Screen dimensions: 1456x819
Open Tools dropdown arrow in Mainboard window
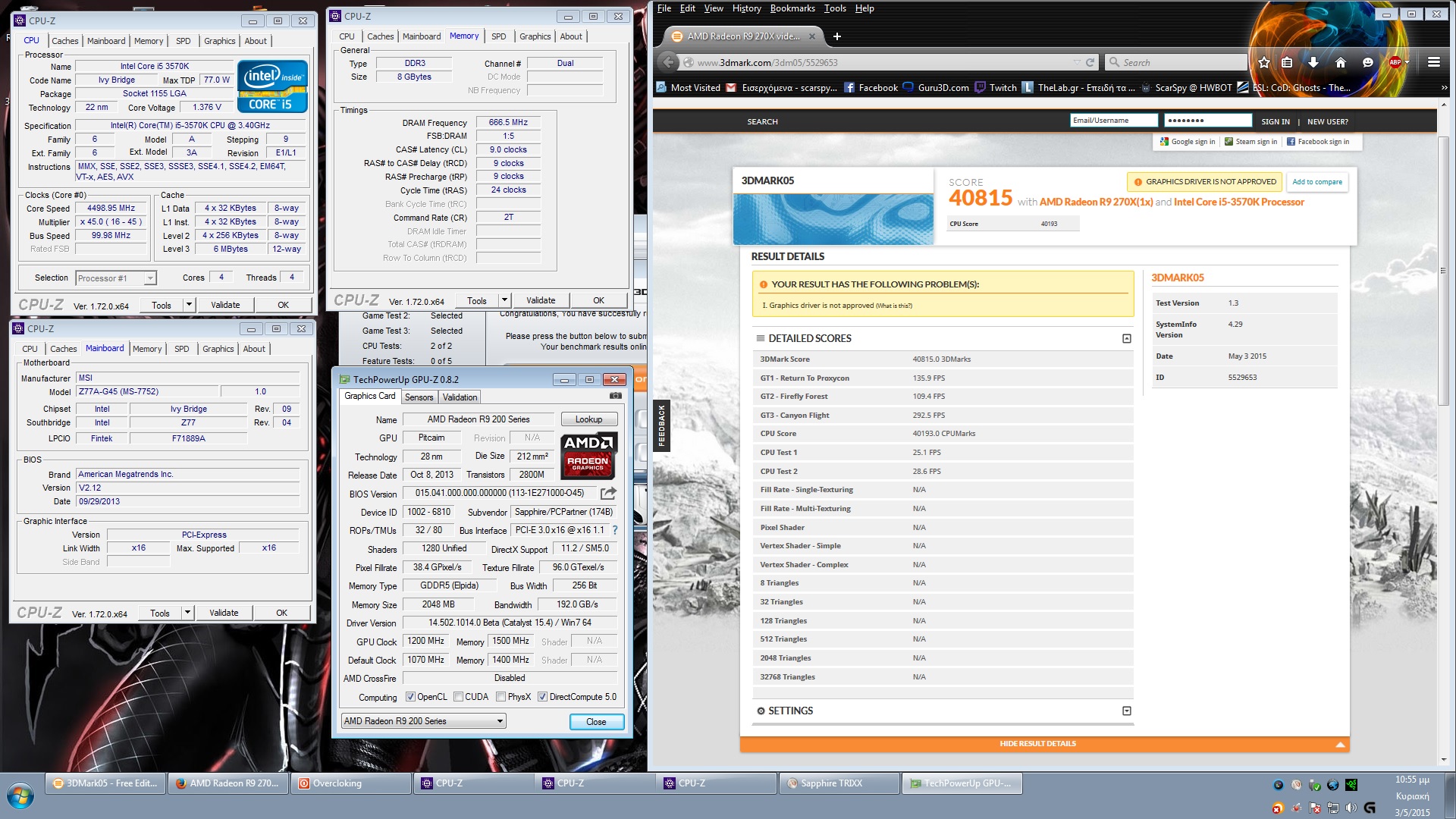point(187,613)
